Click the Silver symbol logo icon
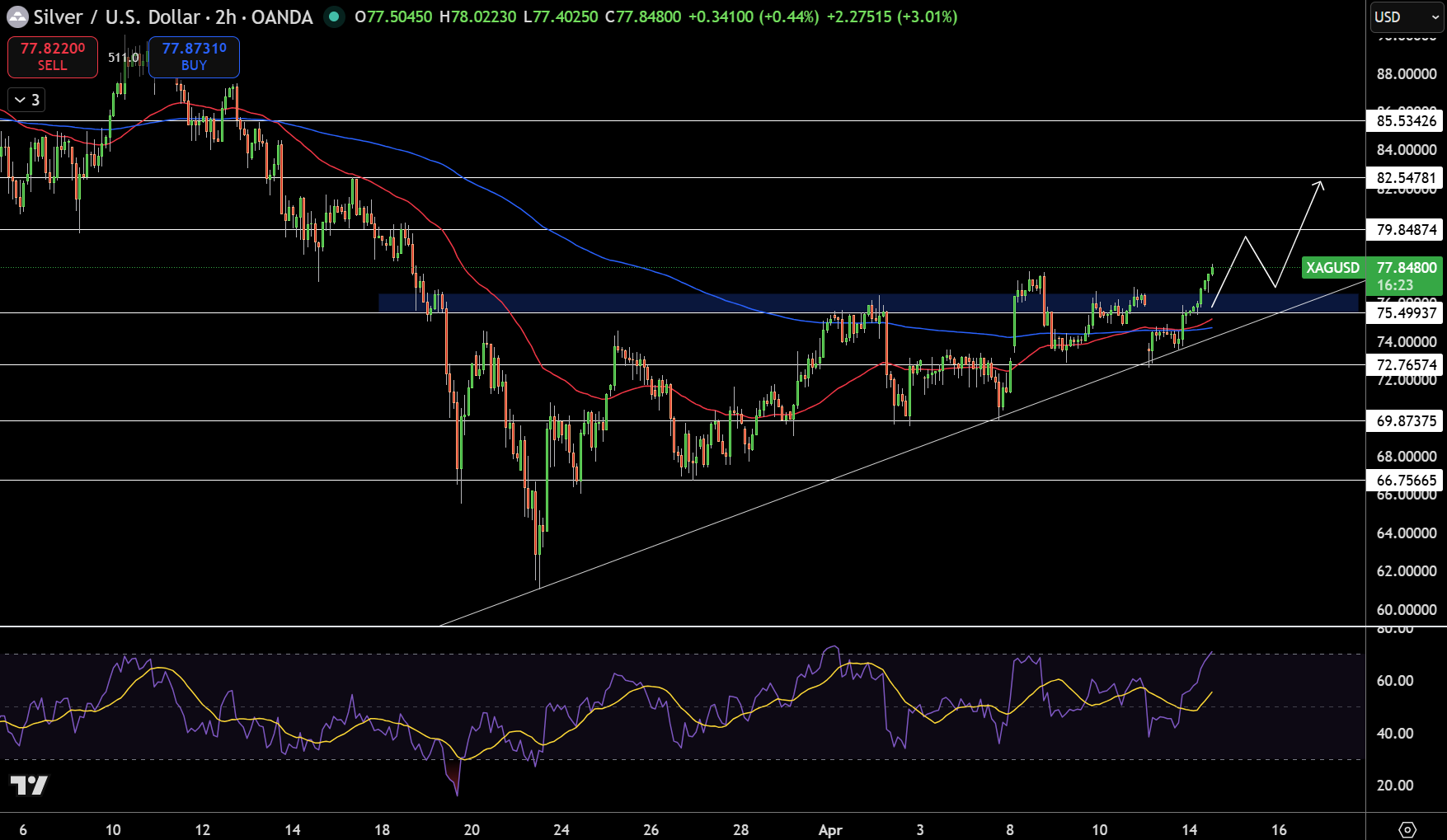 17,17
